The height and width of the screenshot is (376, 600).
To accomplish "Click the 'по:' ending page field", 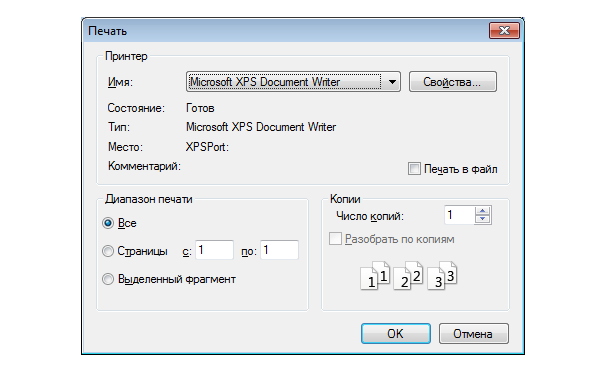I will click(x=279, y=250).
